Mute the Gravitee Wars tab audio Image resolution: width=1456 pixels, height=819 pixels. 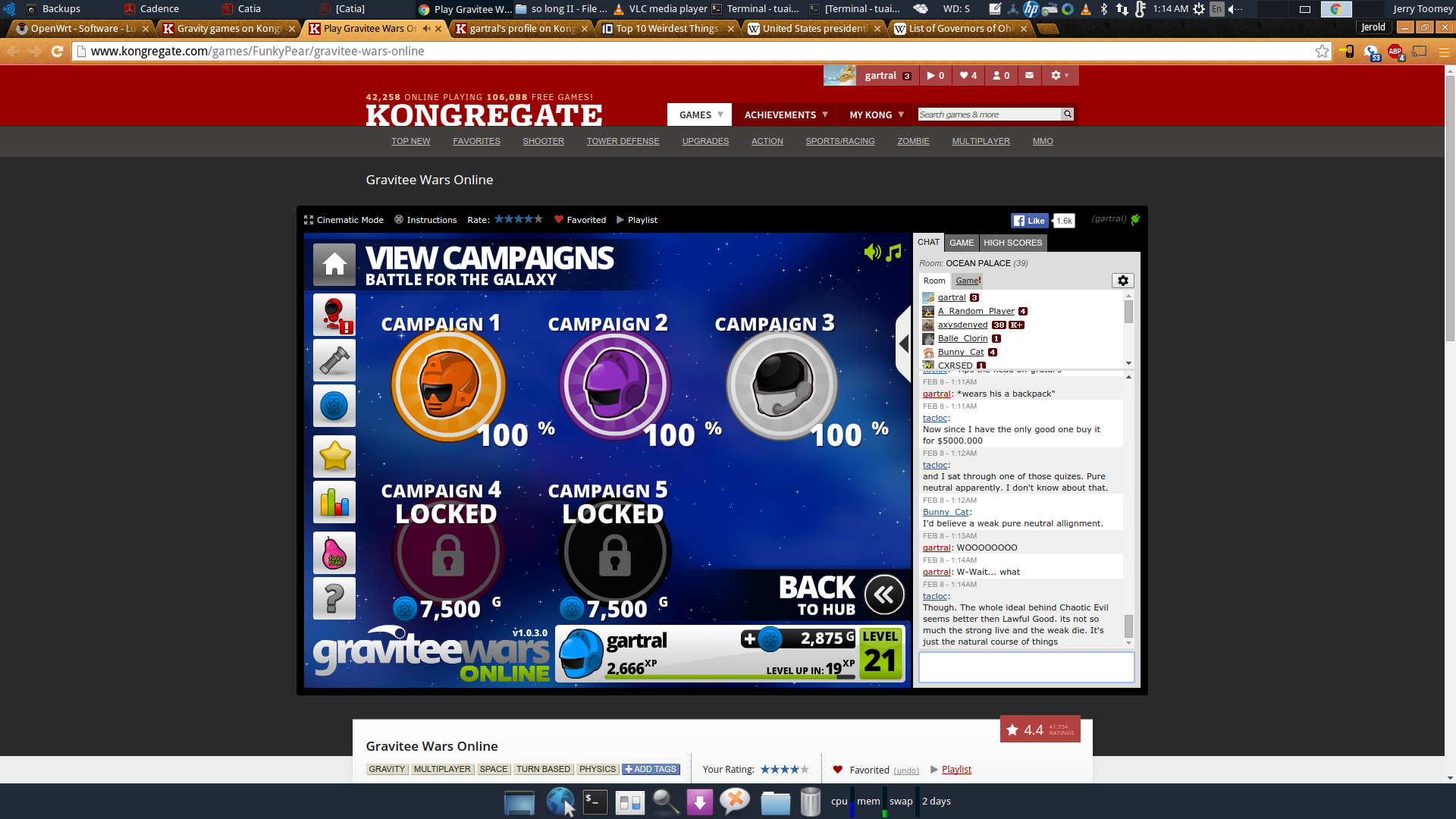coord(426,28)
